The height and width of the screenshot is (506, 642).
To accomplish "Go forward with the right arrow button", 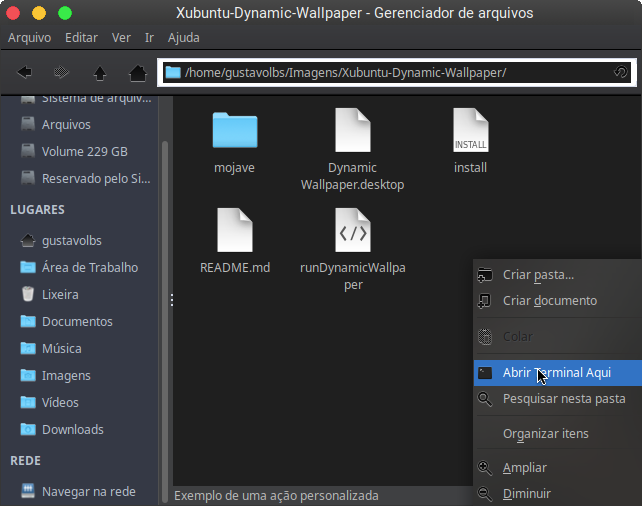I will pos(61,73).
